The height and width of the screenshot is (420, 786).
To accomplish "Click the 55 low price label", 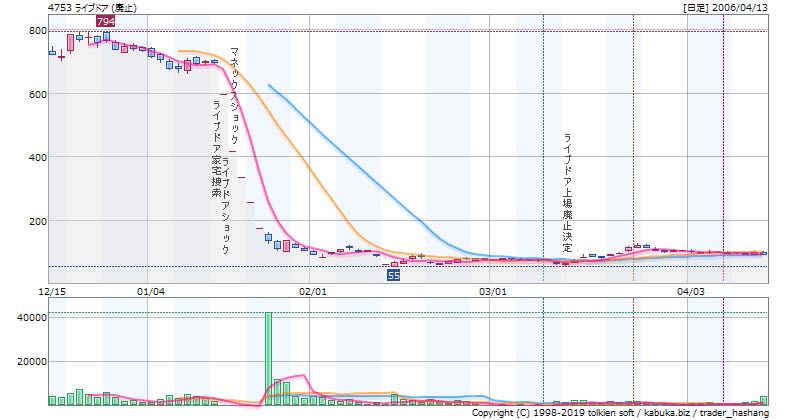I will tap(394, 275).
